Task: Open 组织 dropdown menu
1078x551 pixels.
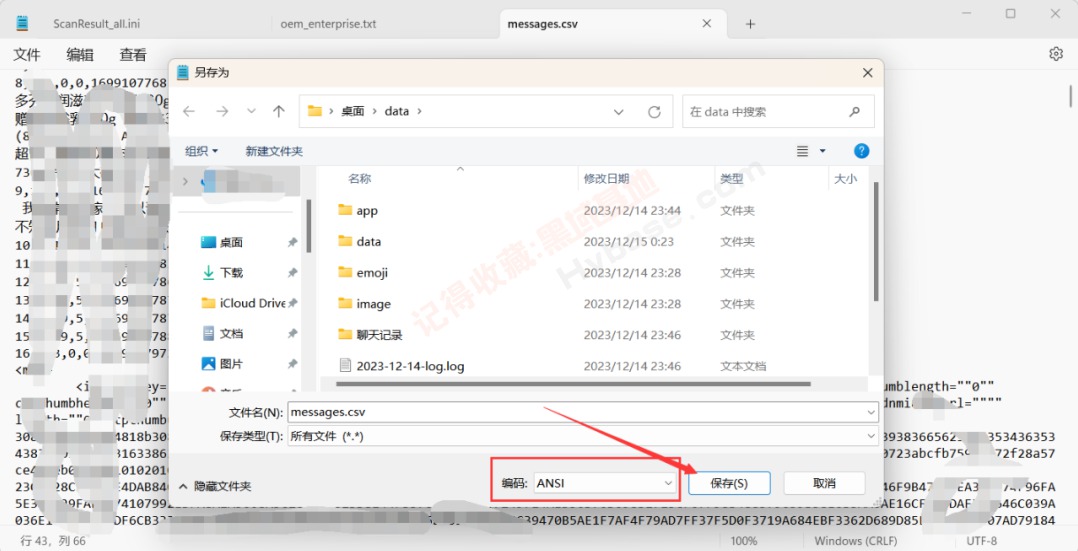Action: point(201,151)
